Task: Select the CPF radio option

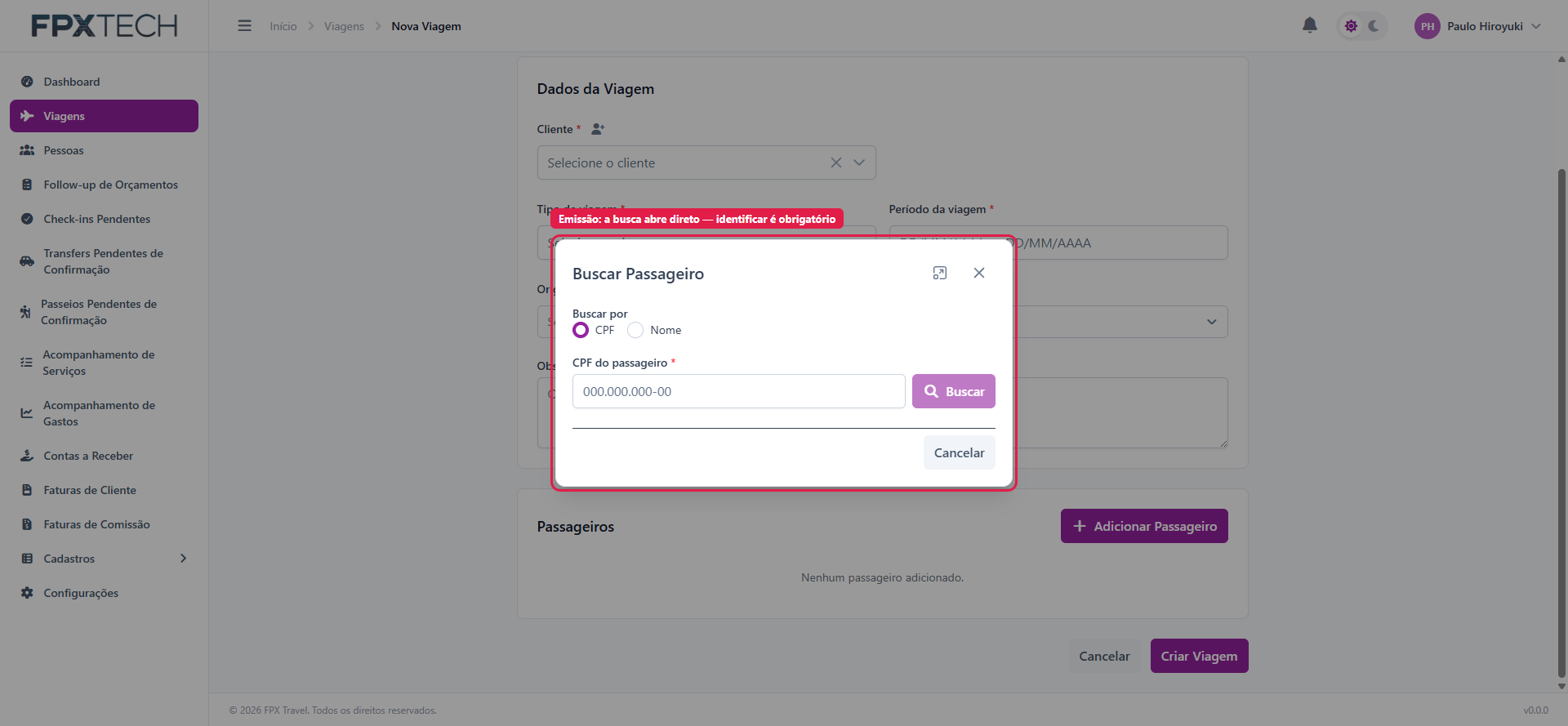Action: coord(581,330)
